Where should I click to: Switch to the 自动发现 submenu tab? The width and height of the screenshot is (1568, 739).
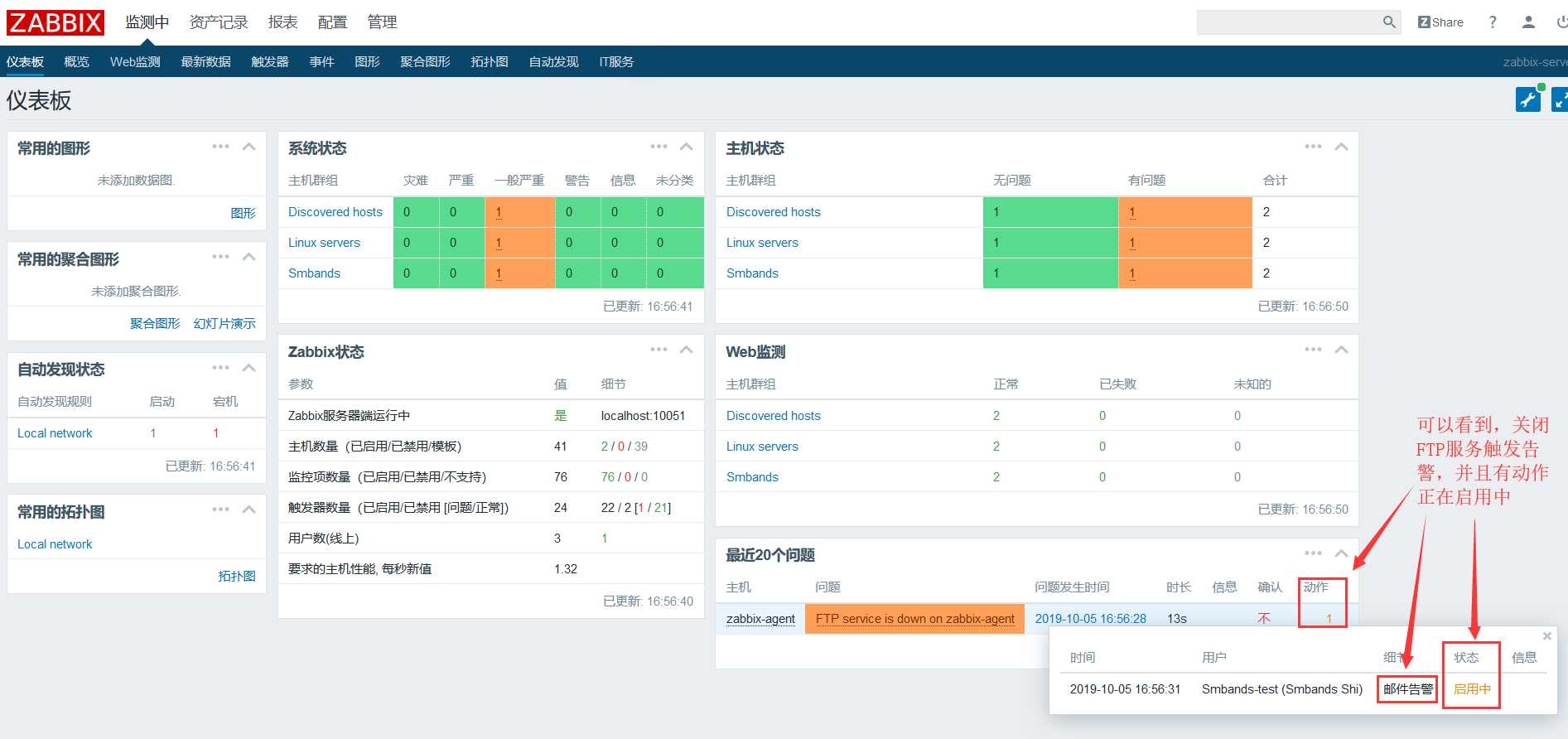point(553,61)
